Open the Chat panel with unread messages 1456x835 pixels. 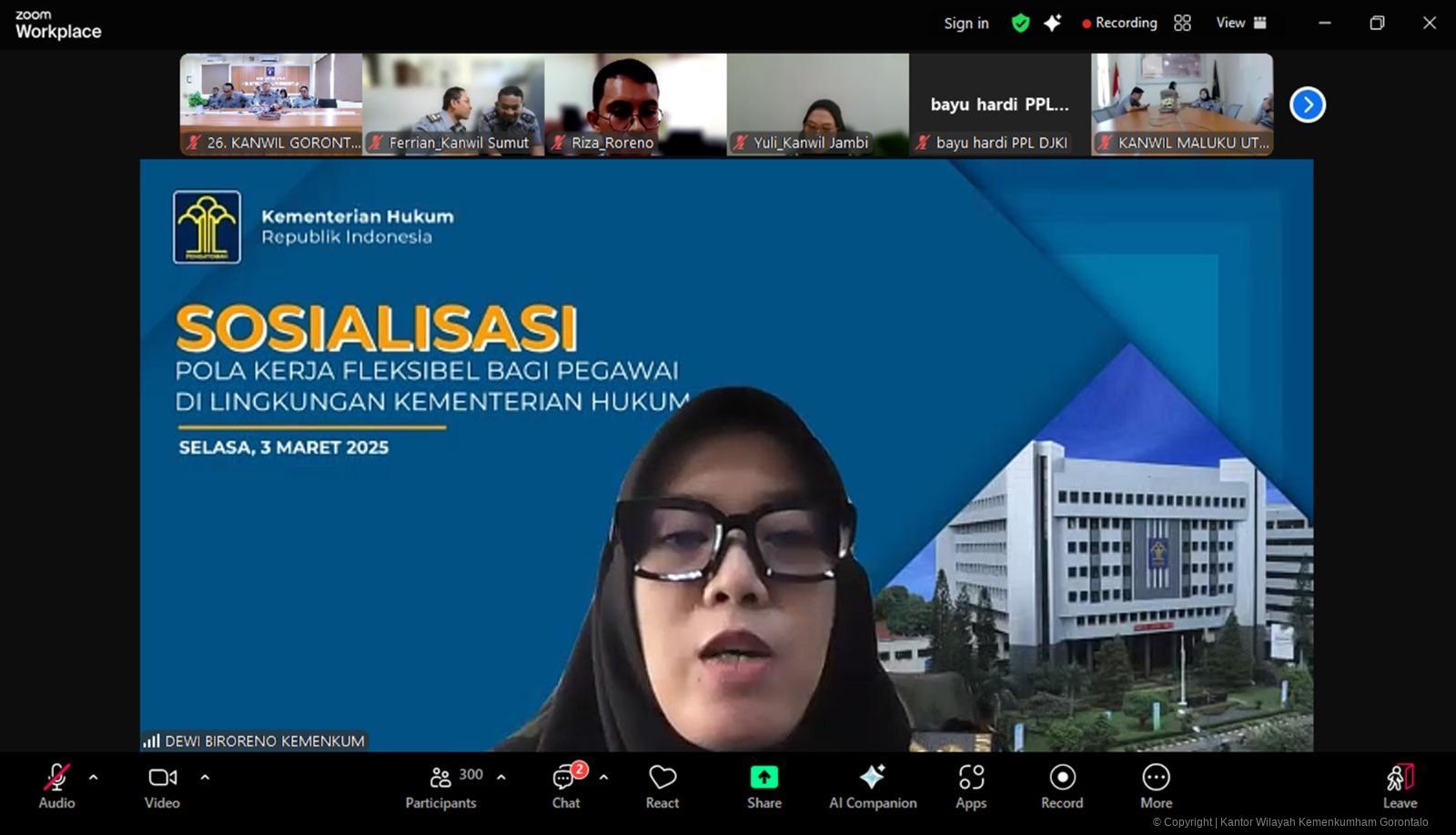pyautogui.click(x=565, y=786)
